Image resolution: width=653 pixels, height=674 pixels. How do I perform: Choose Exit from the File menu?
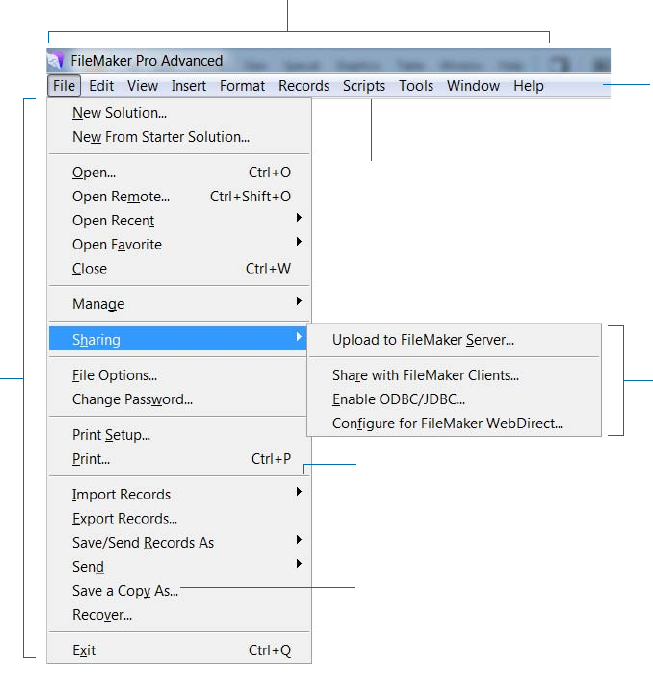point(179,650)
